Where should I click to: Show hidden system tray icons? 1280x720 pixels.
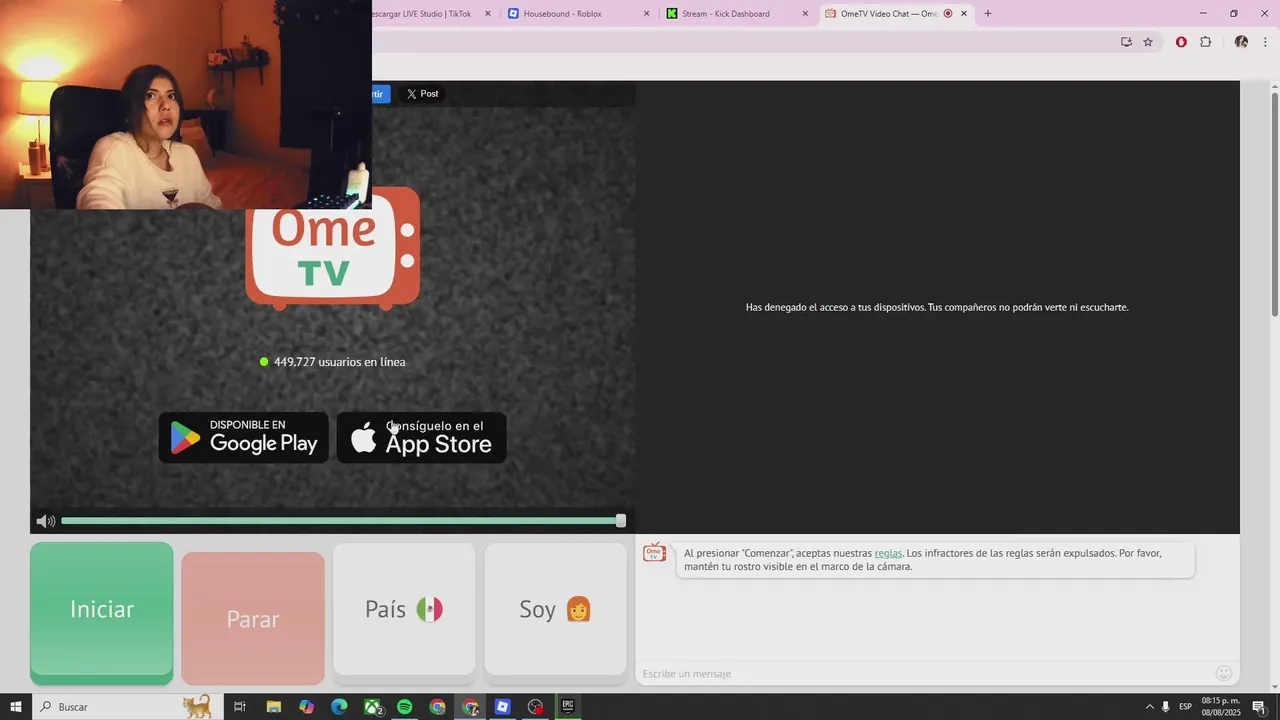[x=1149, y=707]
